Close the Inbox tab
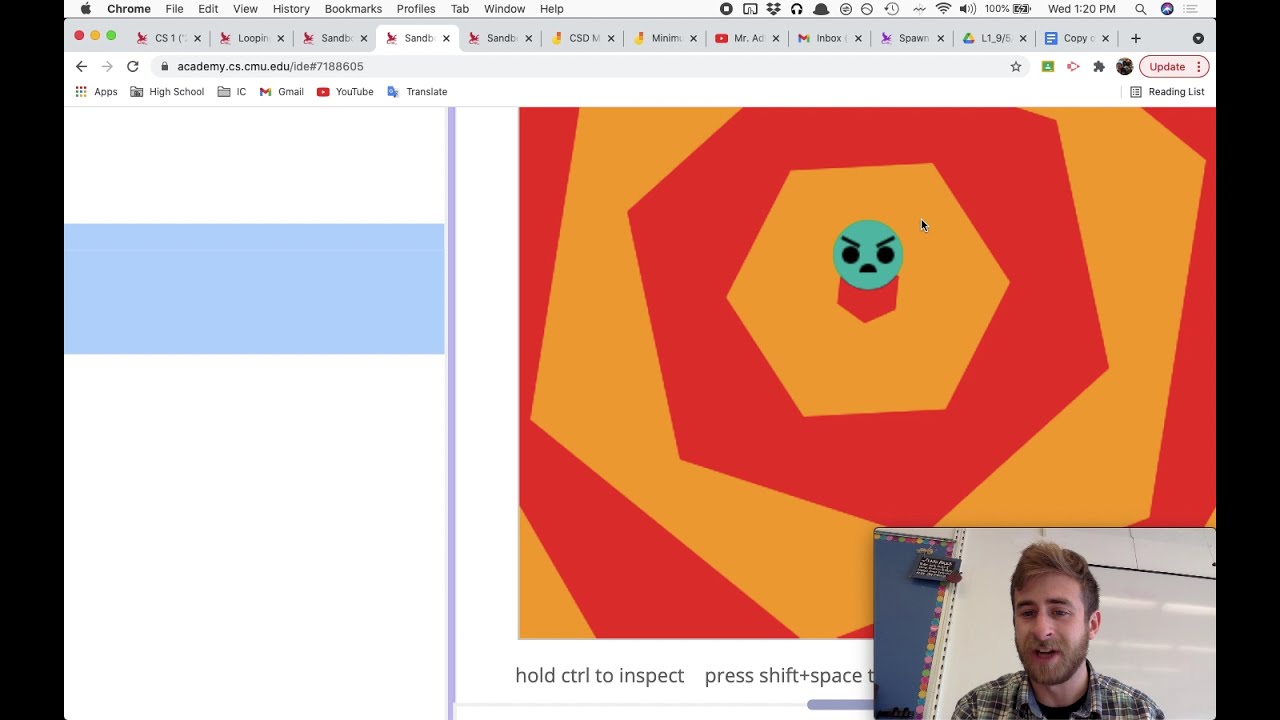 (858, 38)
